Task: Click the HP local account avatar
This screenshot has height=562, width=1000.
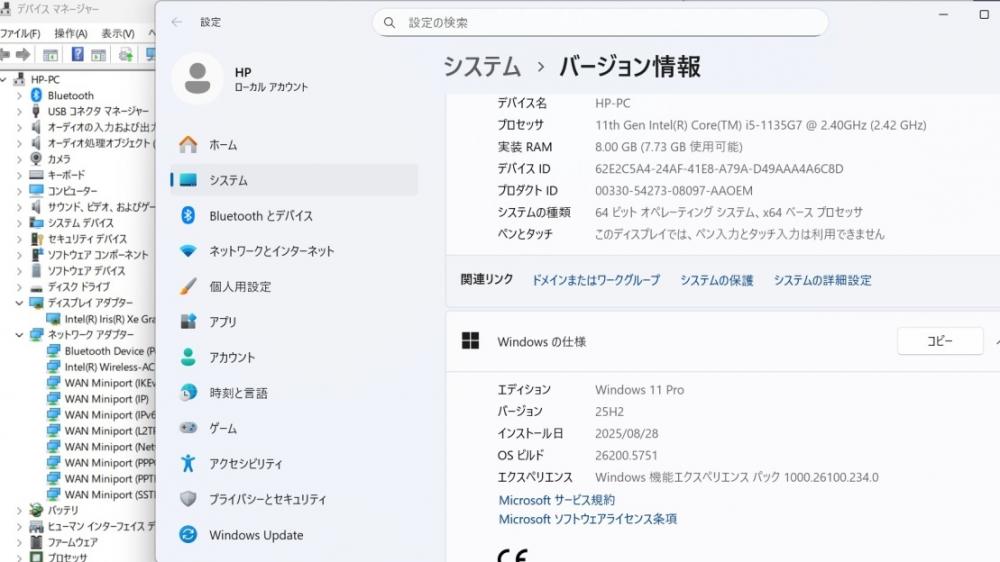Action: coord(198,78)
